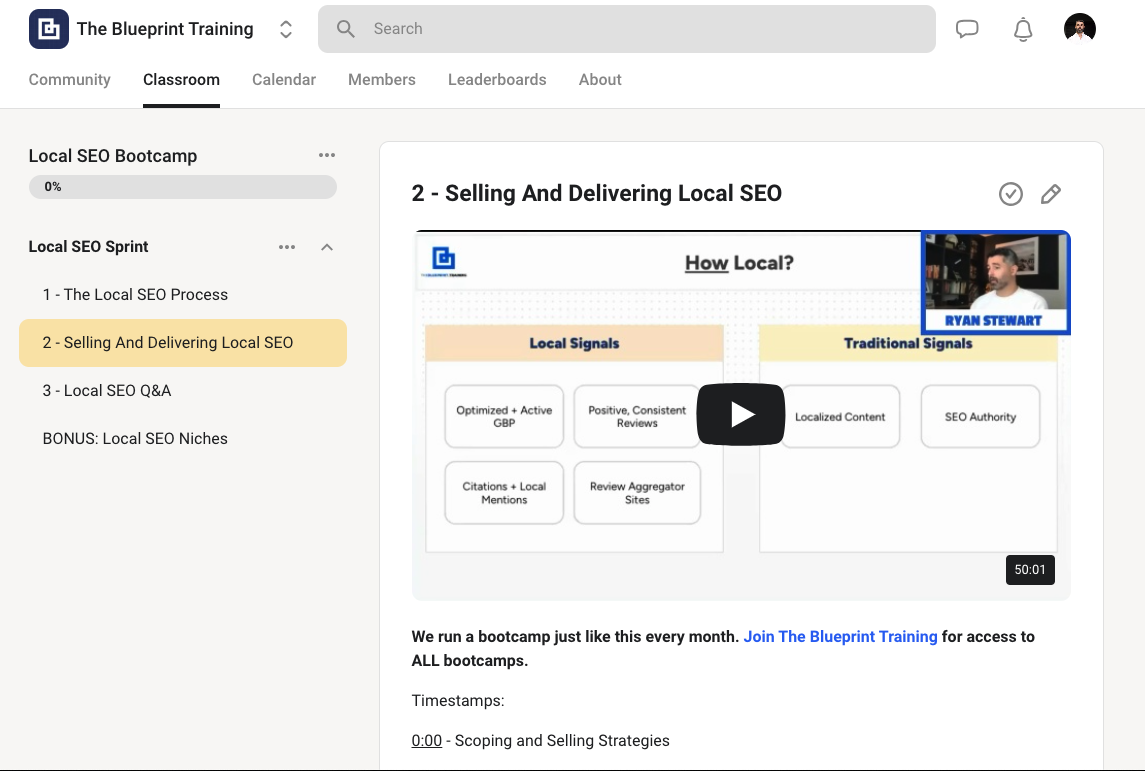Click Join The Blueprint Training link
The image size is (1145, 771).
coord(840,636)
